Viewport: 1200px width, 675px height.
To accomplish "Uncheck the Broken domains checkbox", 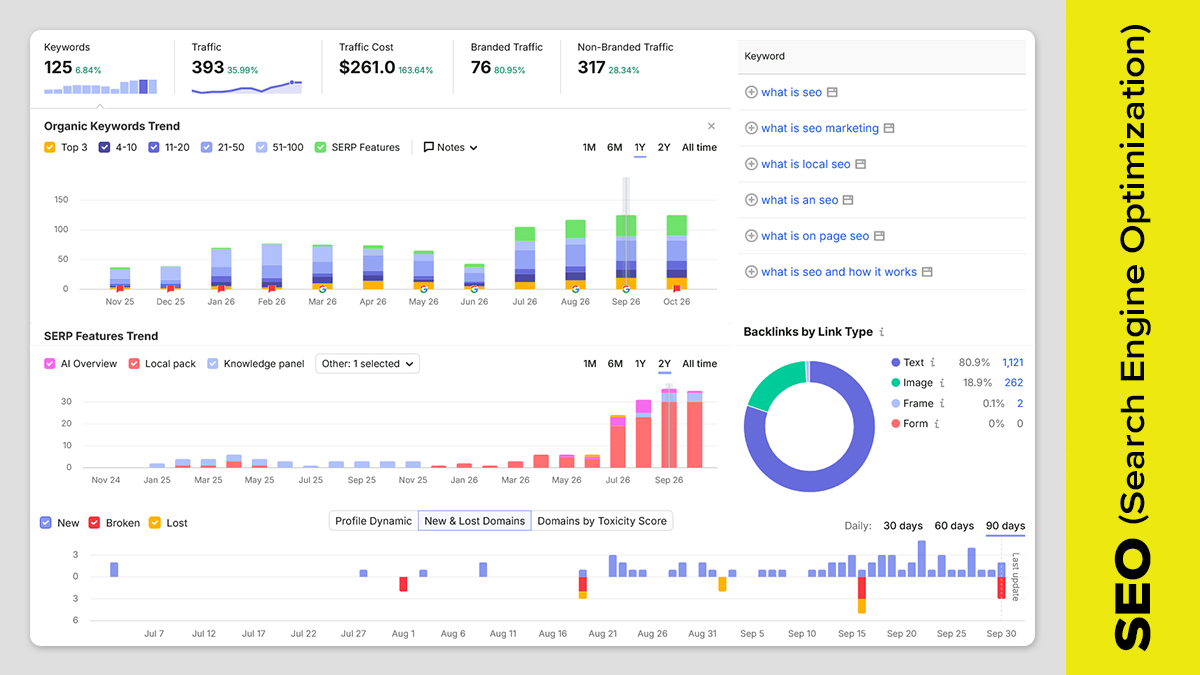I will pyautogui.click(x=94, y=522).
